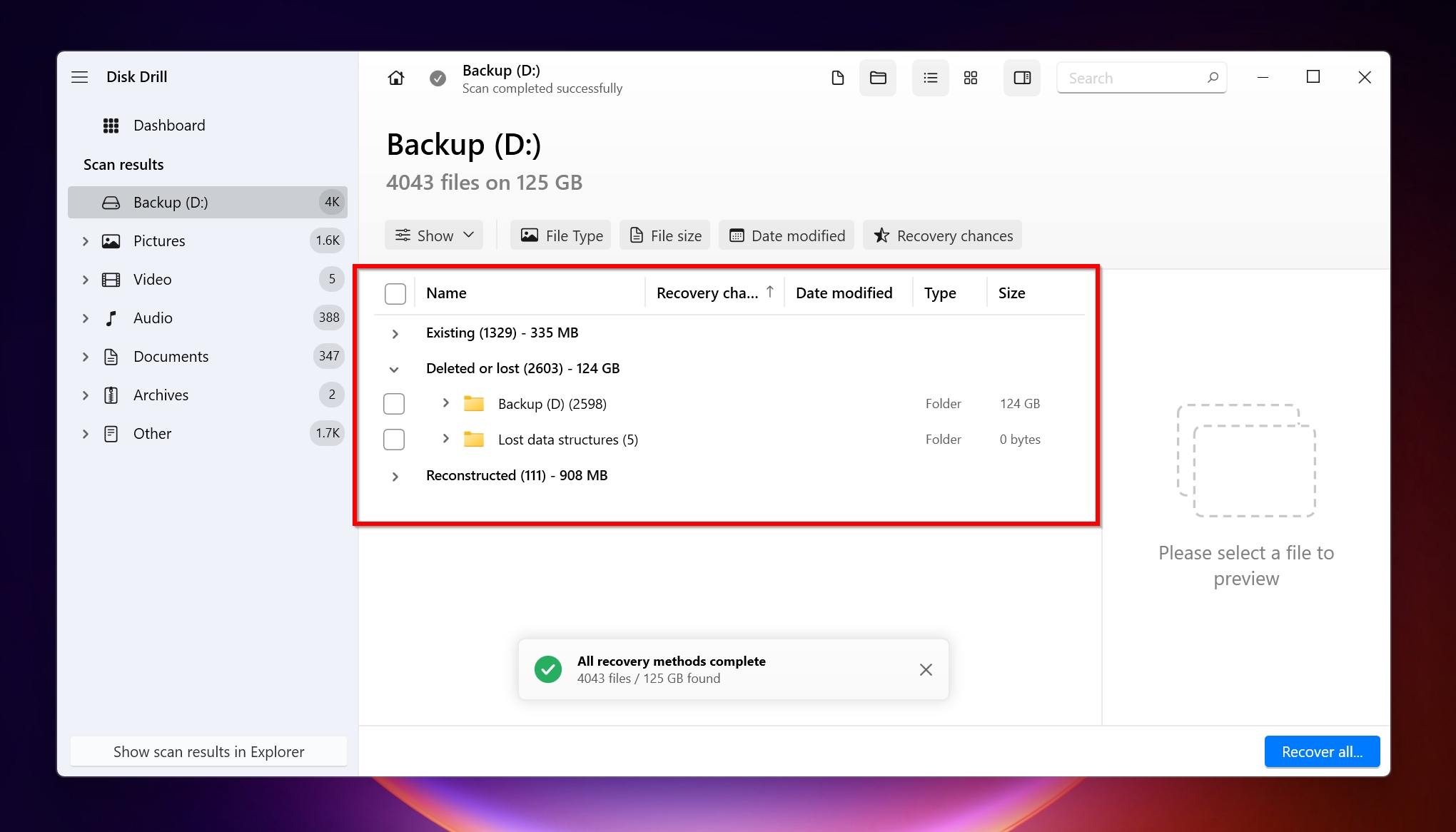Click the Backup (D) folder icon
Image resolution: width=1456 pixels, height=832 pixels.
click(474, 403)
